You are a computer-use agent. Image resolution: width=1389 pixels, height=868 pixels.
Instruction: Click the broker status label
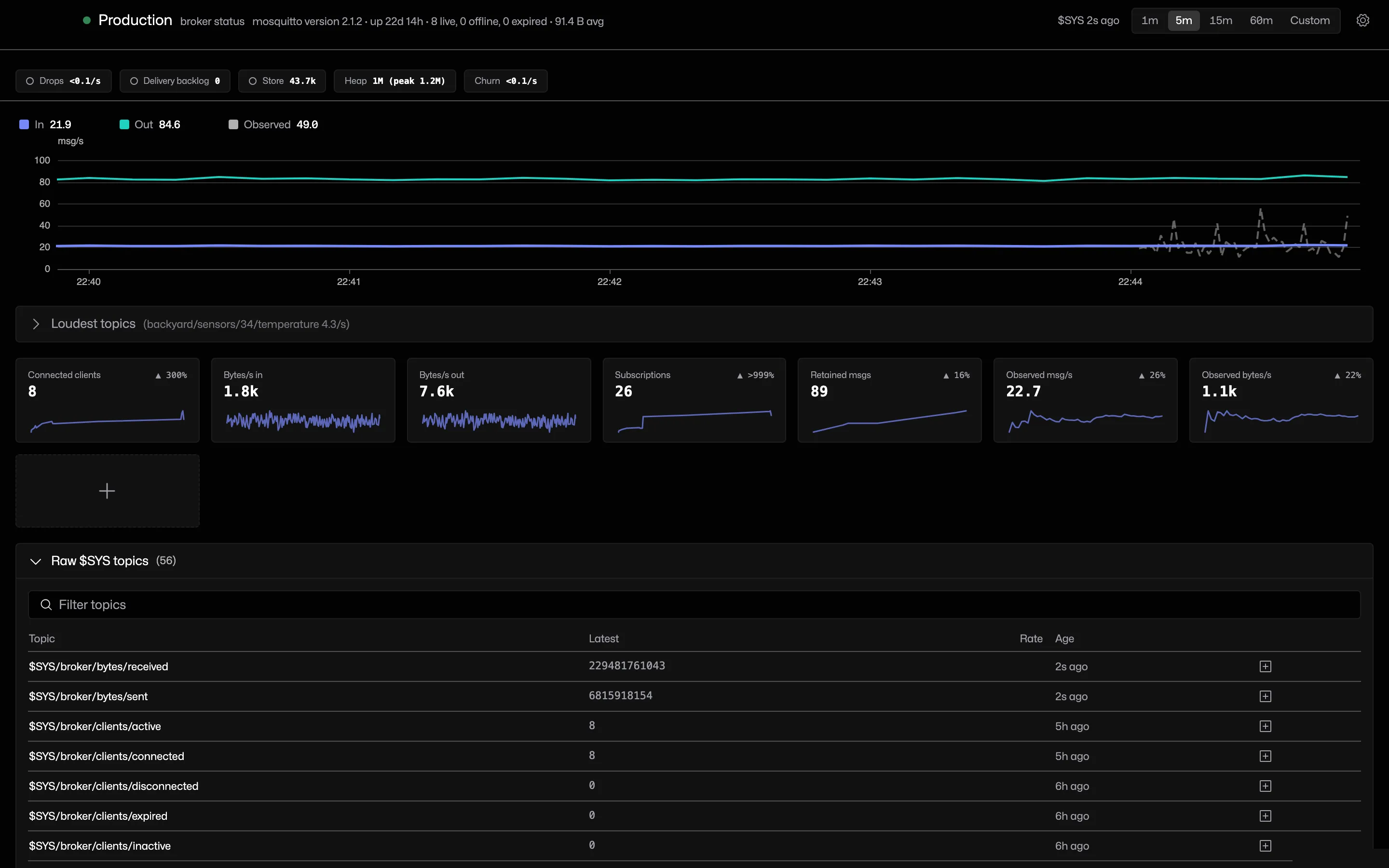(x=212, y=21)
